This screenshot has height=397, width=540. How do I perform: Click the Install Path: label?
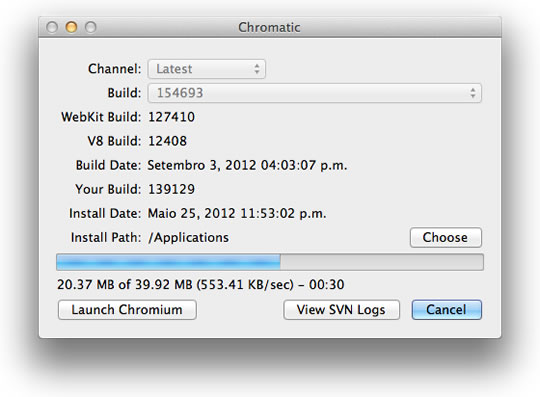coord(106,238)
